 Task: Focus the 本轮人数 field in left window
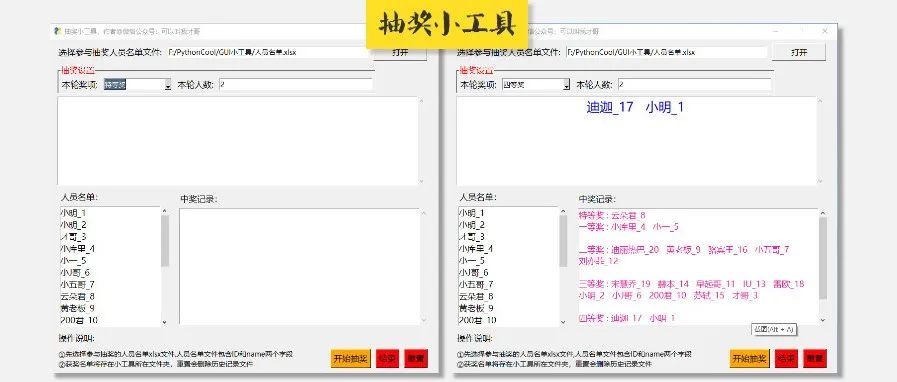(296, 85)
